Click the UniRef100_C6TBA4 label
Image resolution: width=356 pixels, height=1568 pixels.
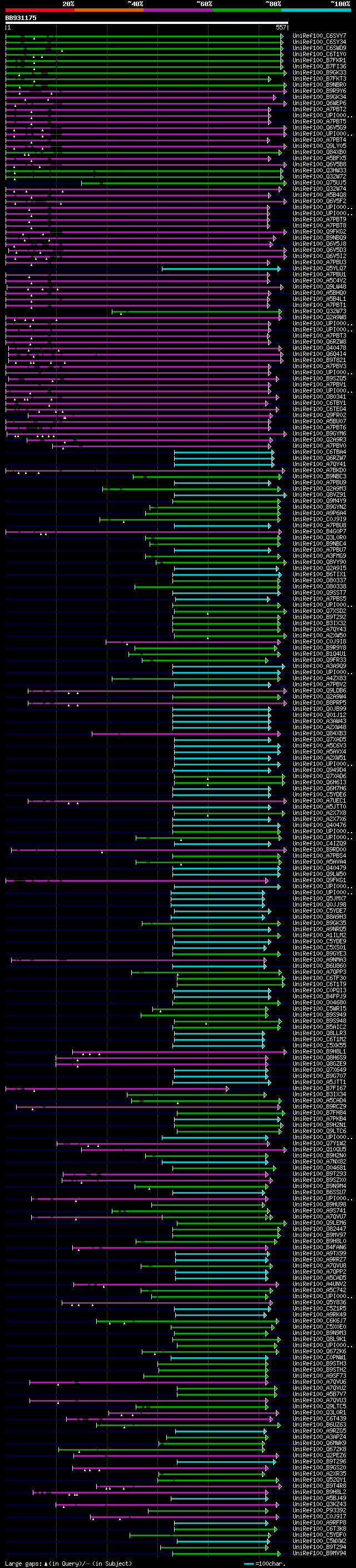tap(319, 452)
